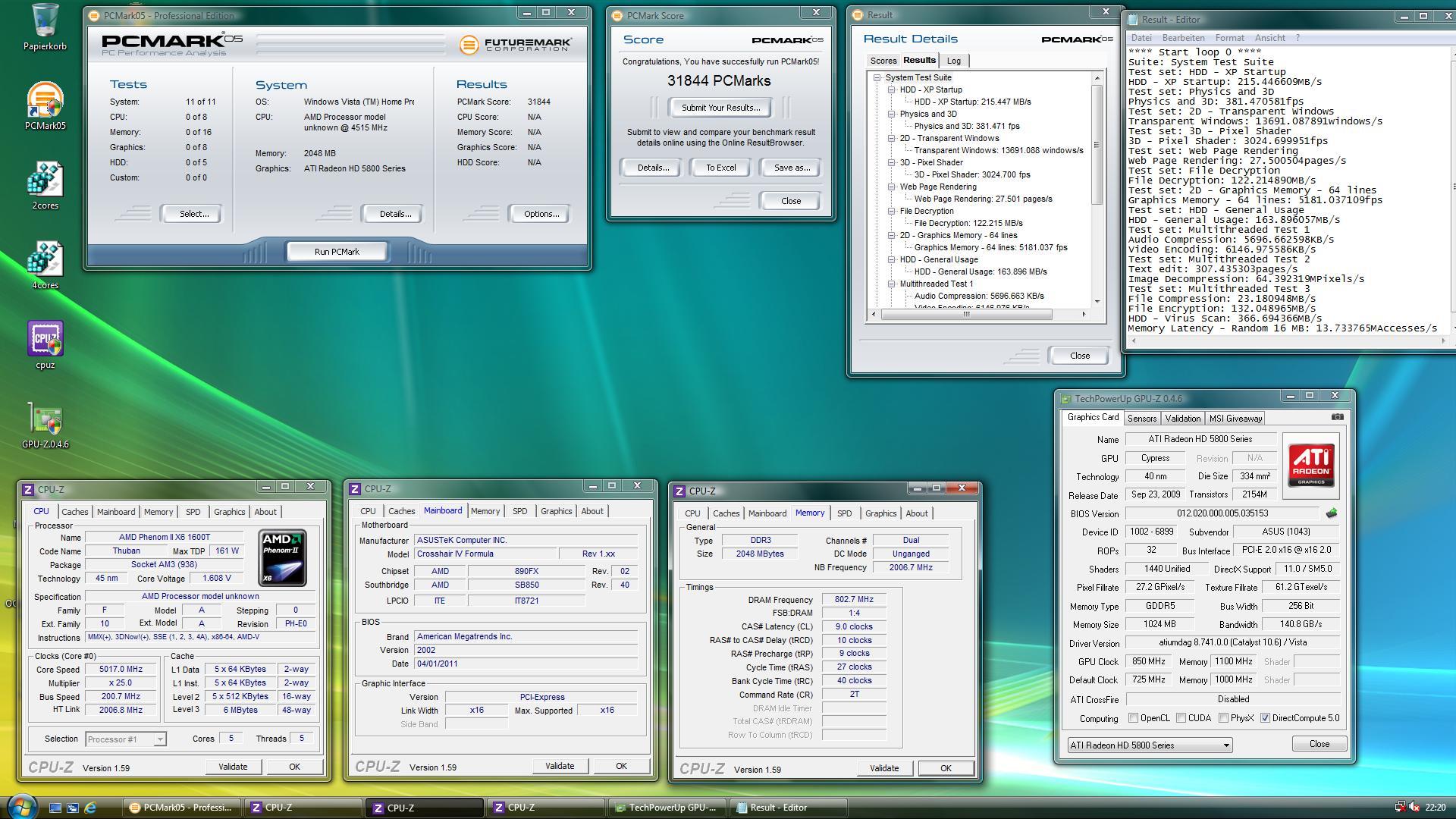Open the Sensors tab in GPU-Z
This screenshot has height=819, width=1456.
pos(1141,419)
